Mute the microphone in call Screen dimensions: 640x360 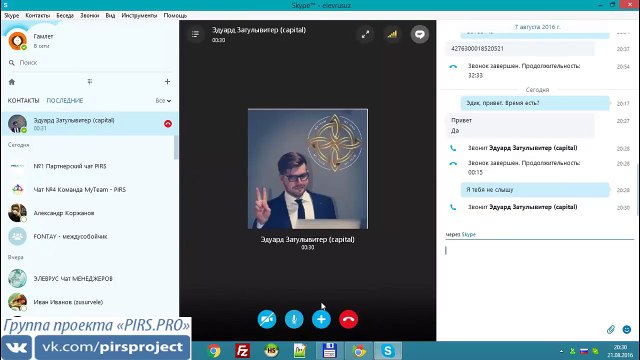tap(294, 319)
